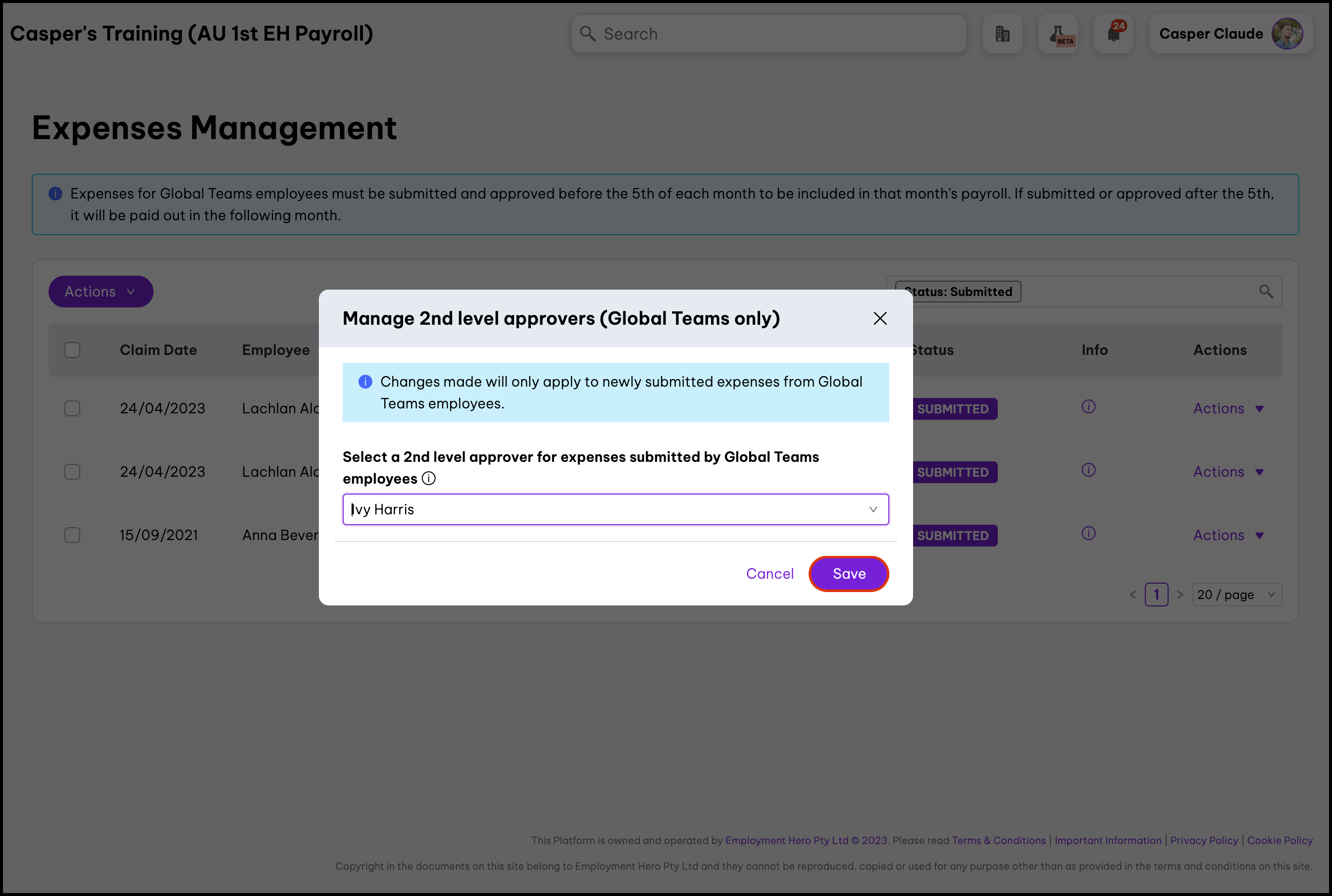Click info icon beside employees label
Viewport: 1332px width, 896px height.
pos(429,479)
